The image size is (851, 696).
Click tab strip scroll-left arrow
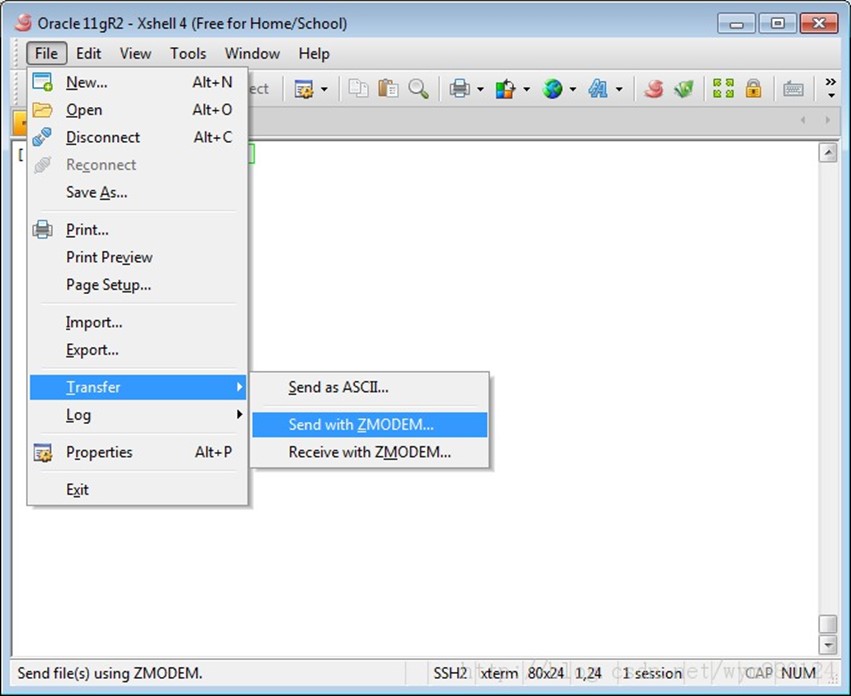pyautogui.click(x=803, y=119)
